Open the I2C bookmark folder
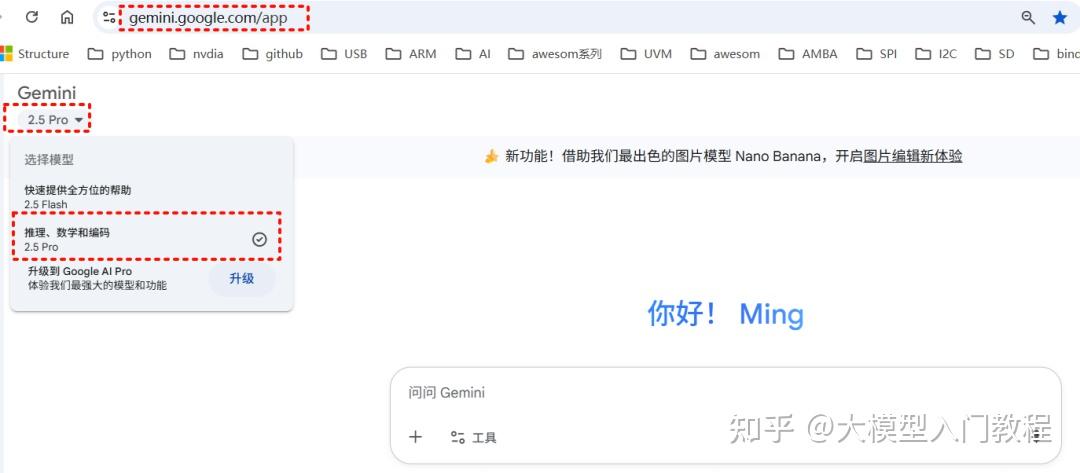Image resolution: width=1080 pixels, height=473 pixels. tap(936, 54)
